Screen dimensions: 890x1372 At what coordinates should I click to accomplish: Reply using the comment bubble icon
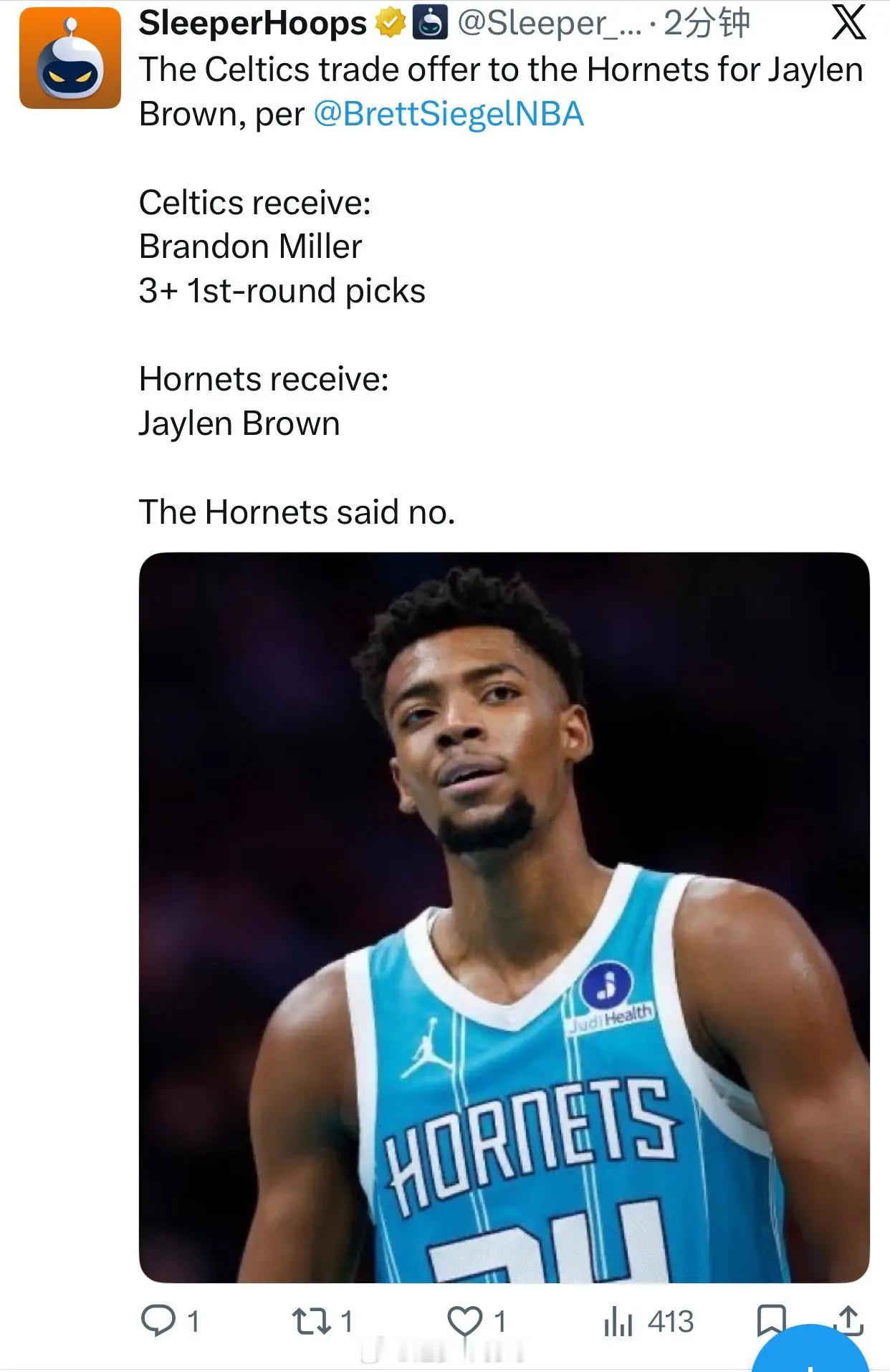pyautogui.click(x=158, y=1321)
